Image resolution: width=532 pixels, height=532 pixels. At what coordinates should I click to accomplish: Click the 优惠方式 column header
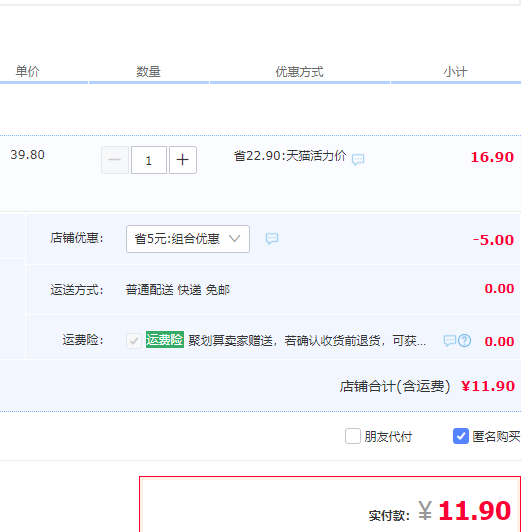pyautogui.click(x=299, y=72)
